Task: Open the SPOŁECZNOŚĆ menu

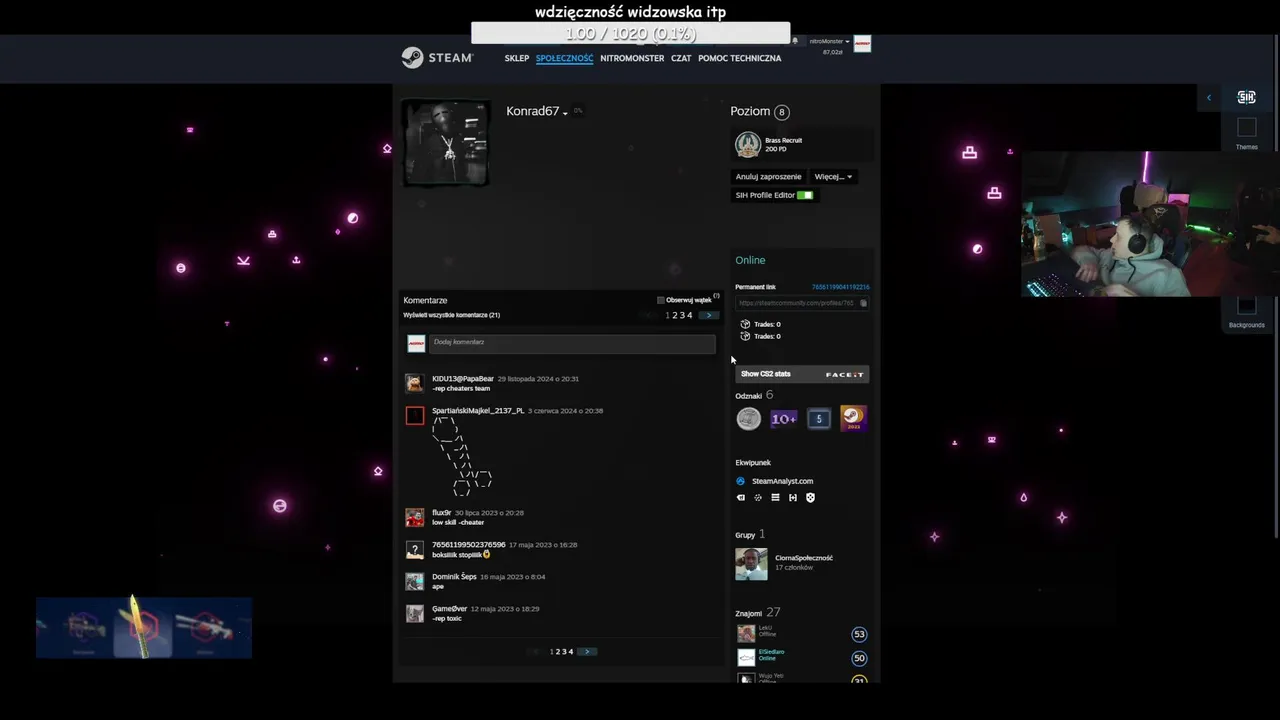Action: click(x=564, y=58)
